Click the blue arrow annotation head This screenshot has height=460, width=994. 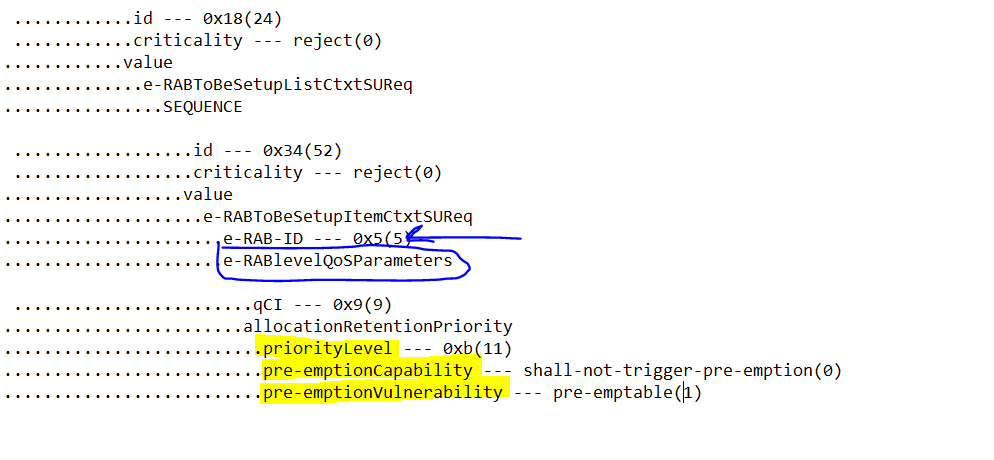coord(415,238)
